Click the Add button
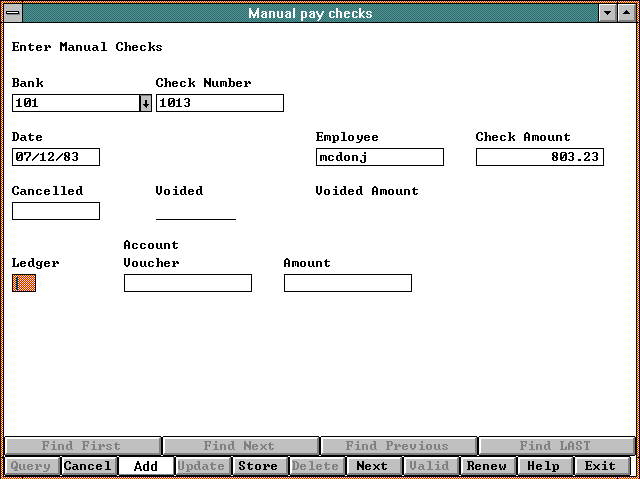 (x=145, y=466)
